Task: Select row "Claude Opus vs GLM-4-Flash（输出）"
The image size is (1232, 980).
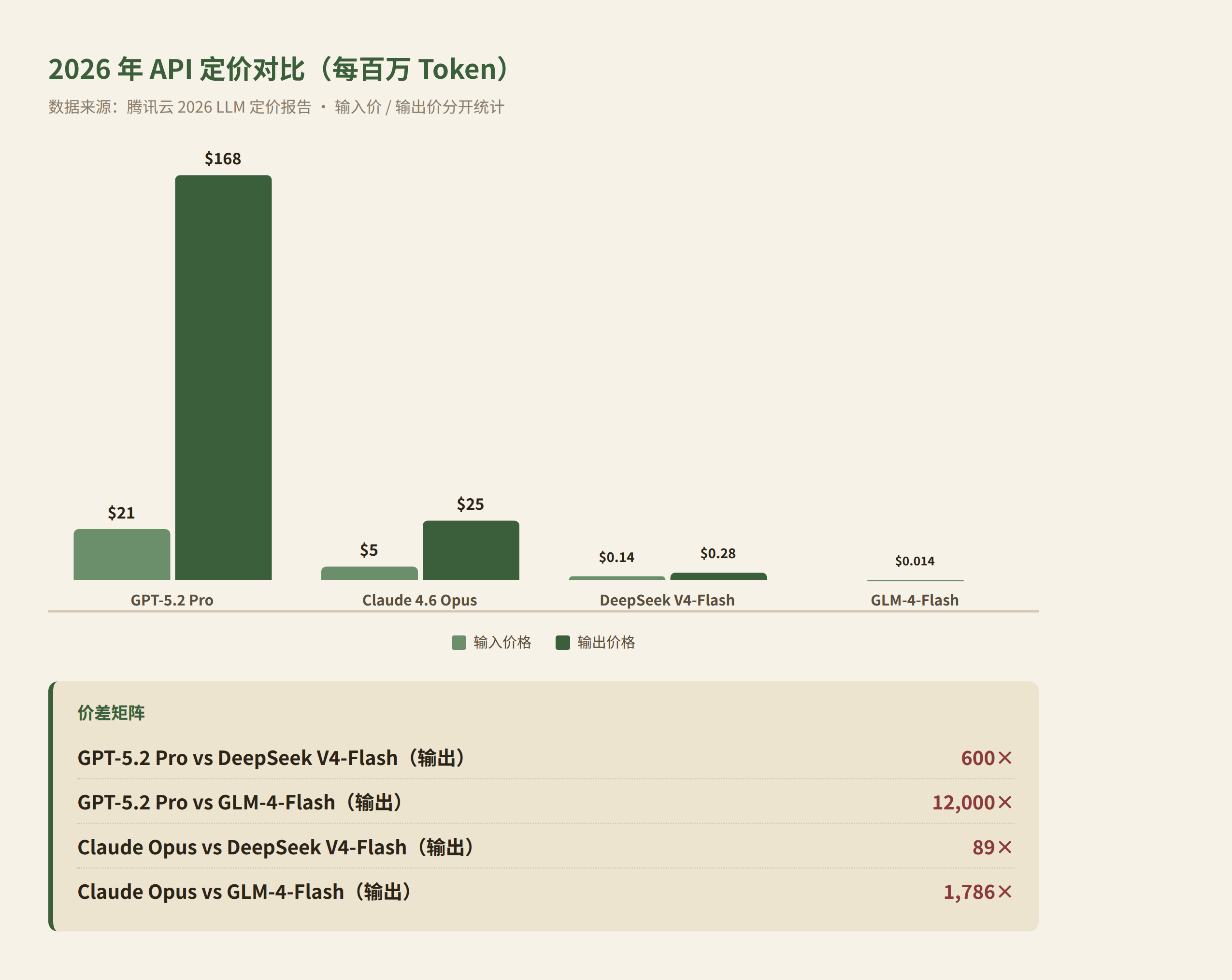Action: click(x=546, y=892)
